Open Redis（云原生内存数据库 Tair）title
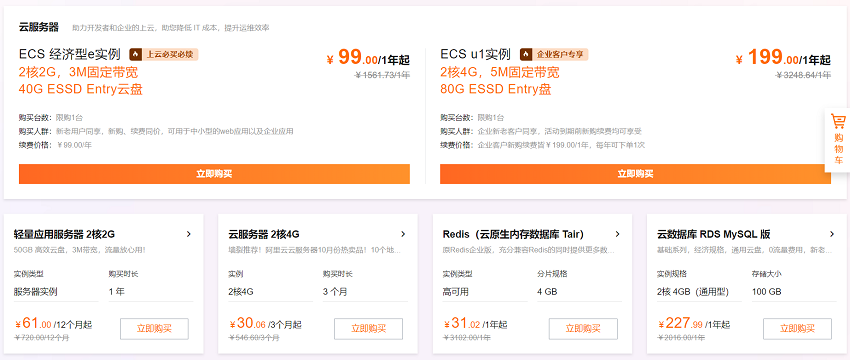The width and height of the screenshot is (850, 360). tap(513, 234)
